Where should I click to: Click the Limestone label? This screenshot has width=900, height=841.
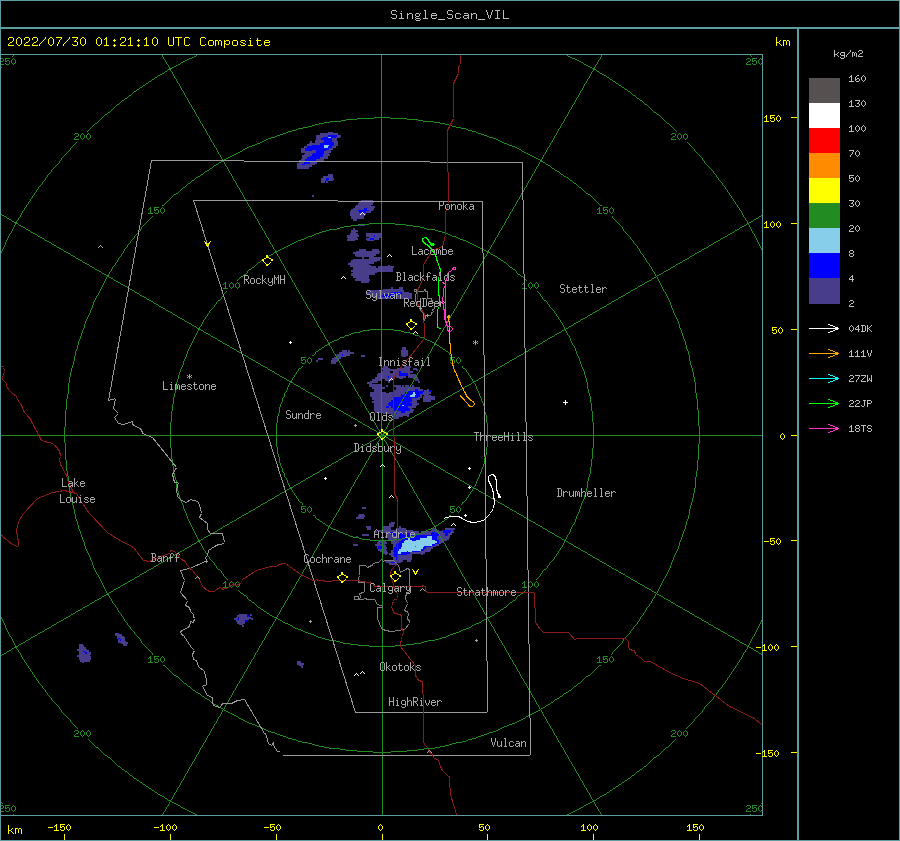[x=189, y=386]
